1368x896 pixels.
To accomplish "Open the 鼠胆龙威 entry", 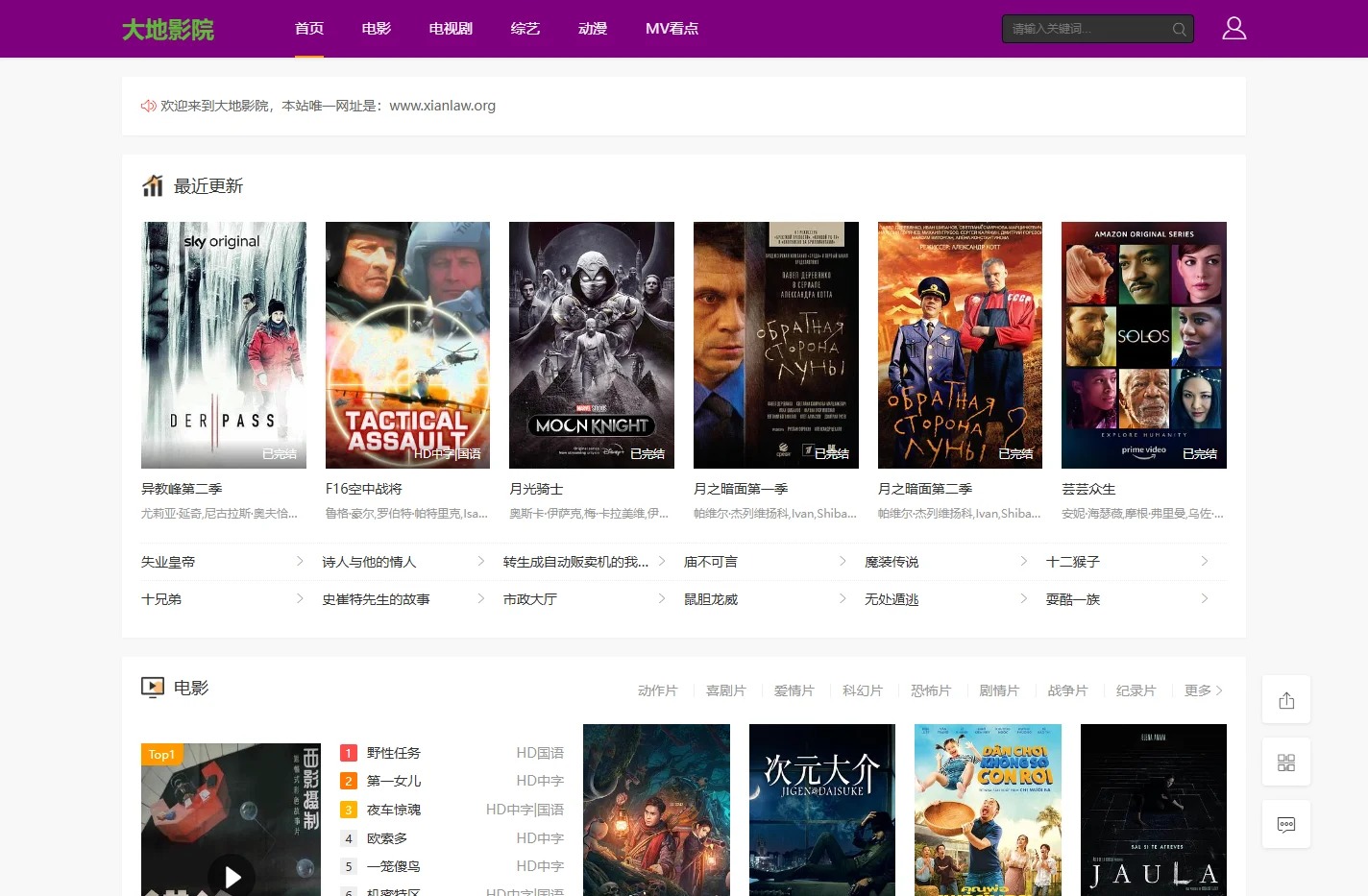I will coord(711,599).
